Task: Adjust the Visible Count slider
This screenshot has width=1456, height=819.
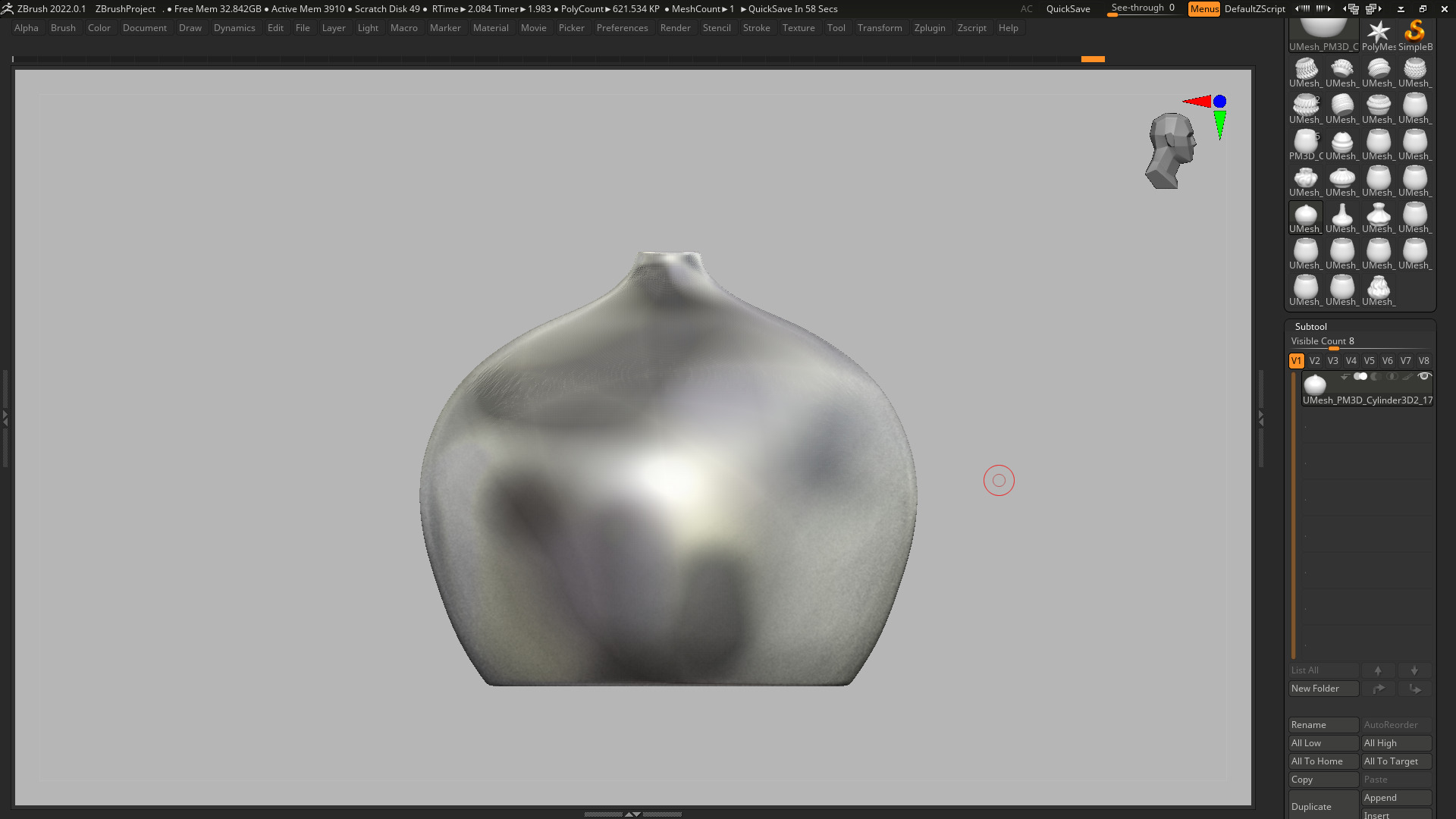Action: pos(1360,342)
